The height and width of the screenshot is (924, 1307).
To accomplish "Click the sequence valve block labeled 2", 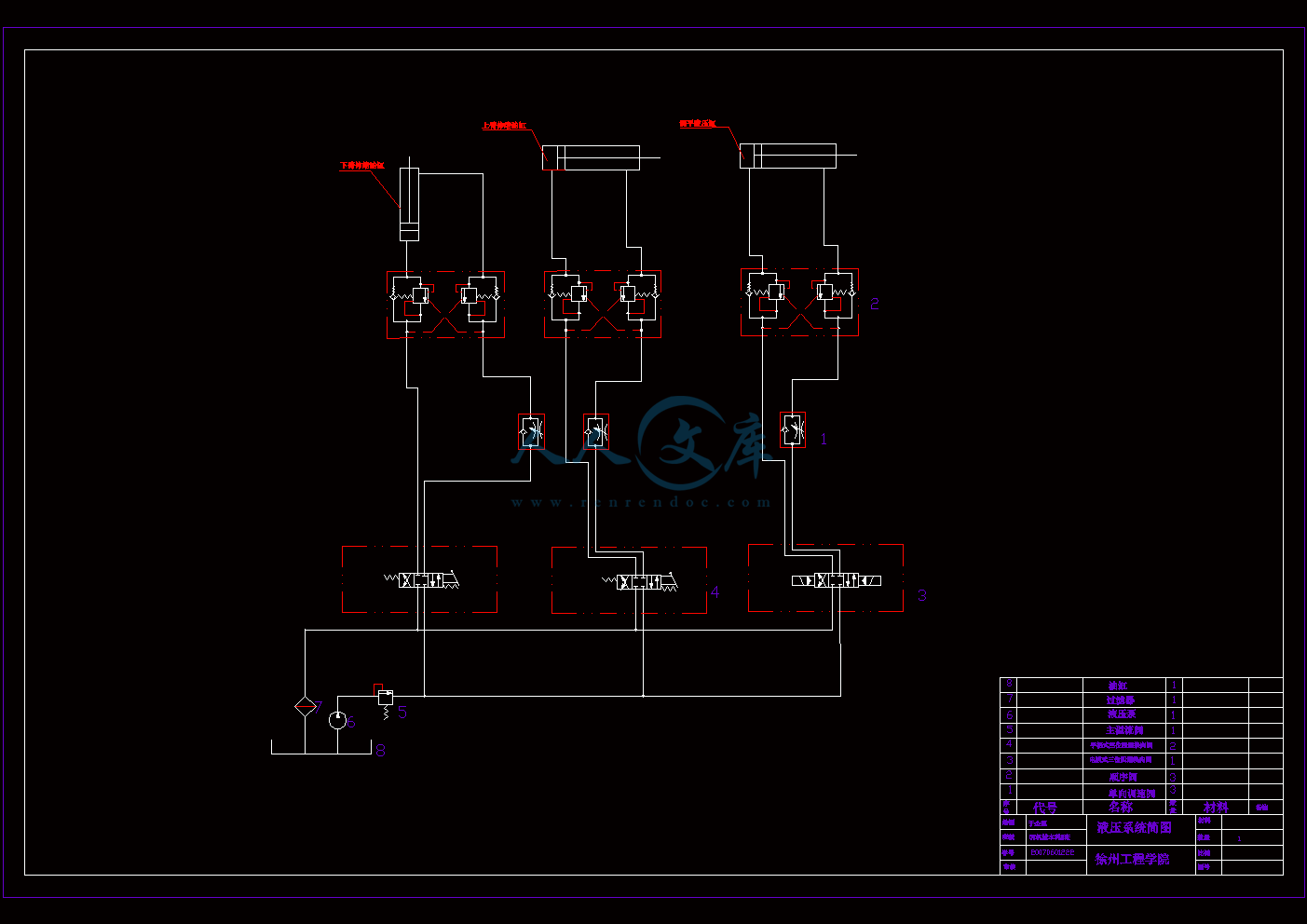I will coord(799,302).
